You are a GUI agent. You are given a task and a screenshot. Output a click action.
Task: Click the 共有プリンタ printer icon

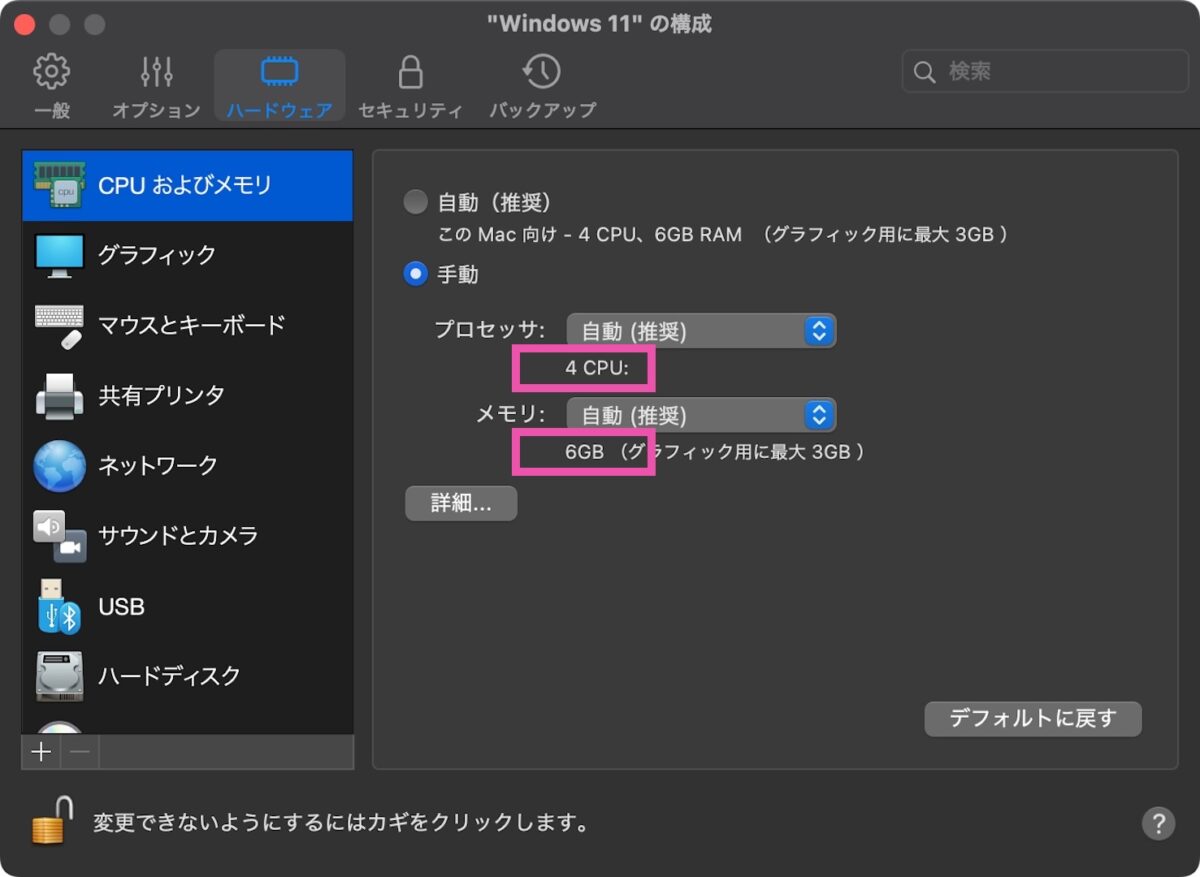[59, 395]
